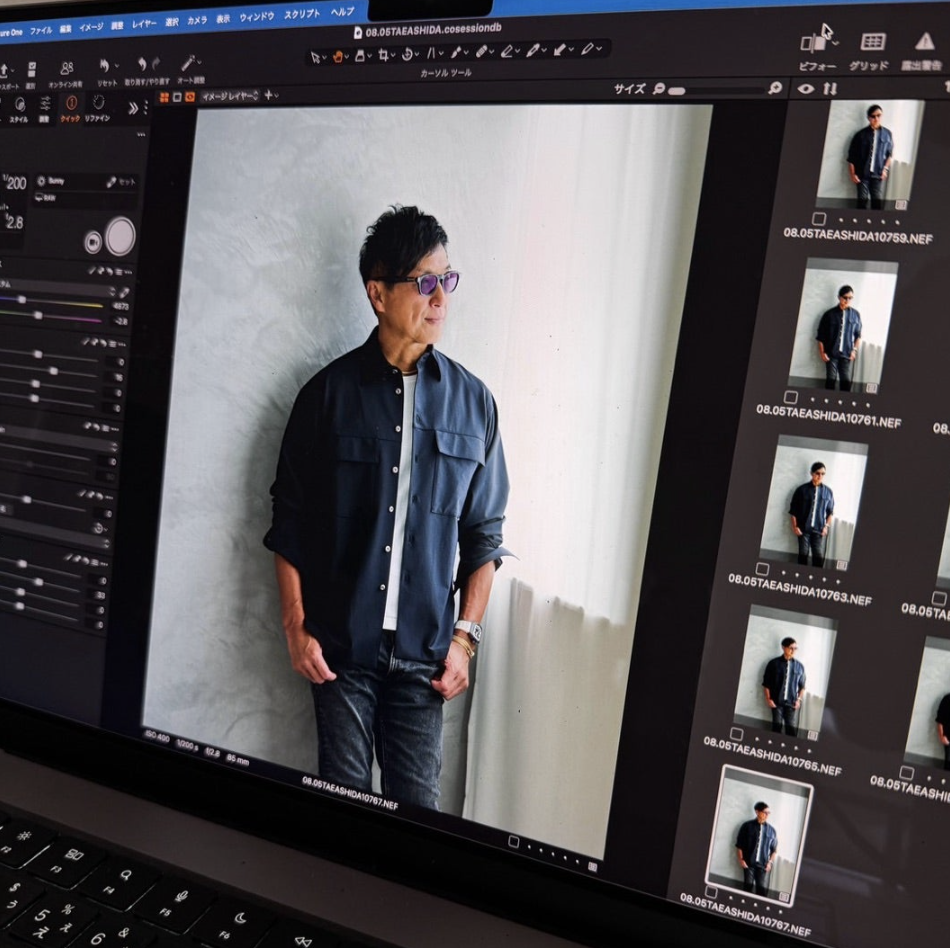Adjust the Kelvin blue-yellow slider
The image size is (950, 948).
tap(51, 302)
